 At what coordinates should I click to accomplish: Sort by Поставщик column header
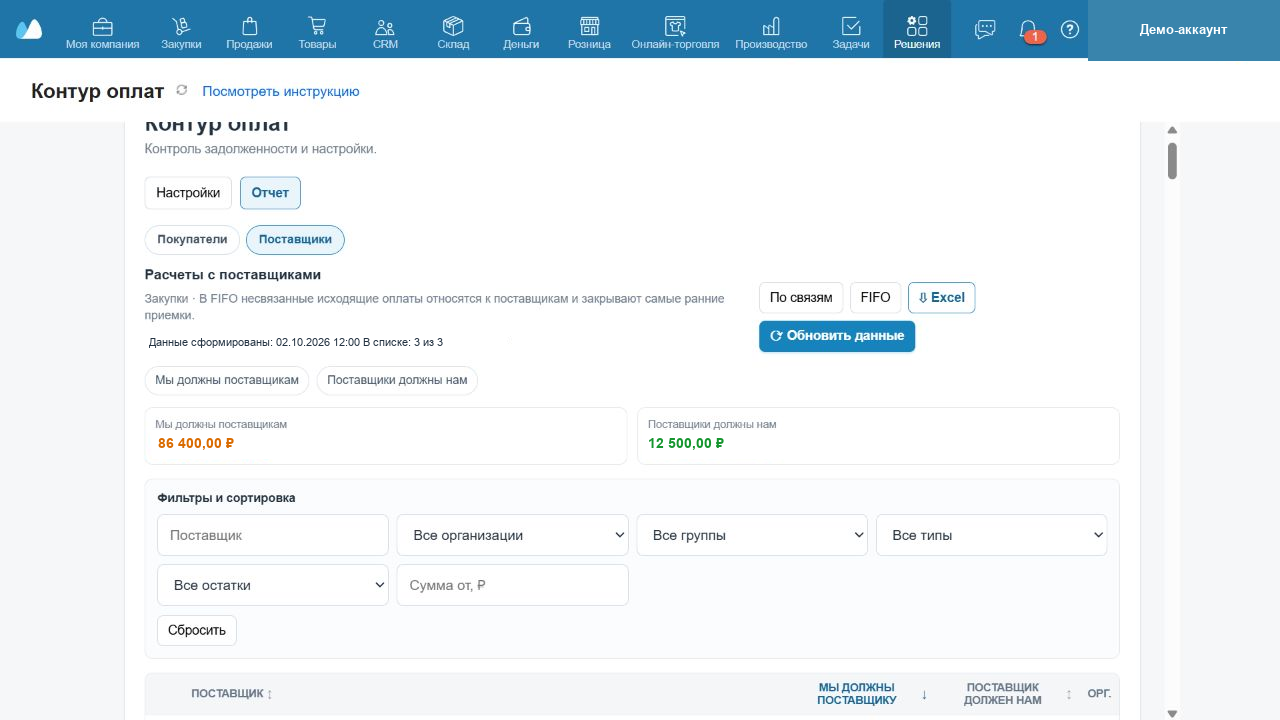click(232, 694)
